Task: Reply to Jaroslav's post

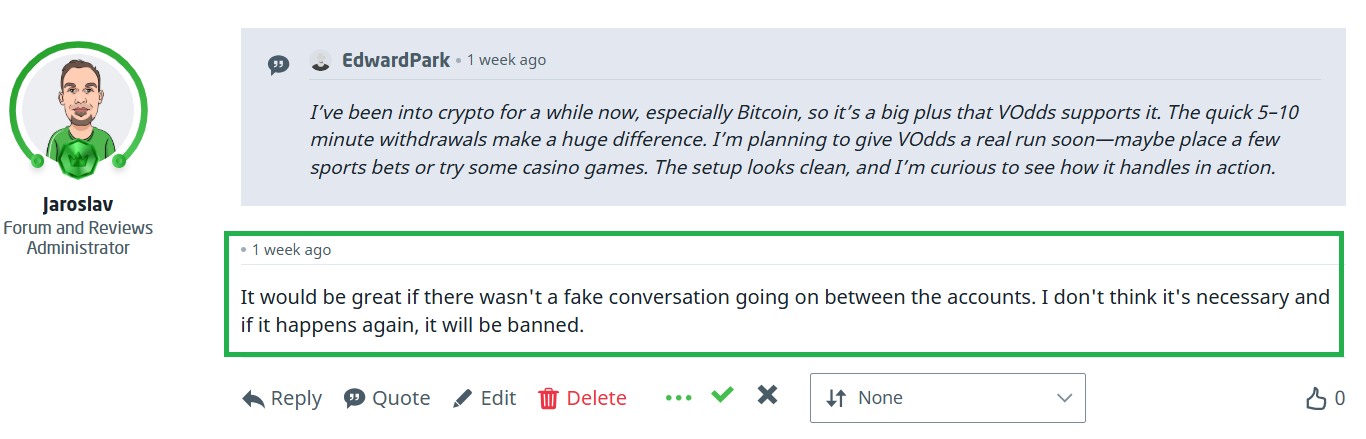Action: (282, 398)
